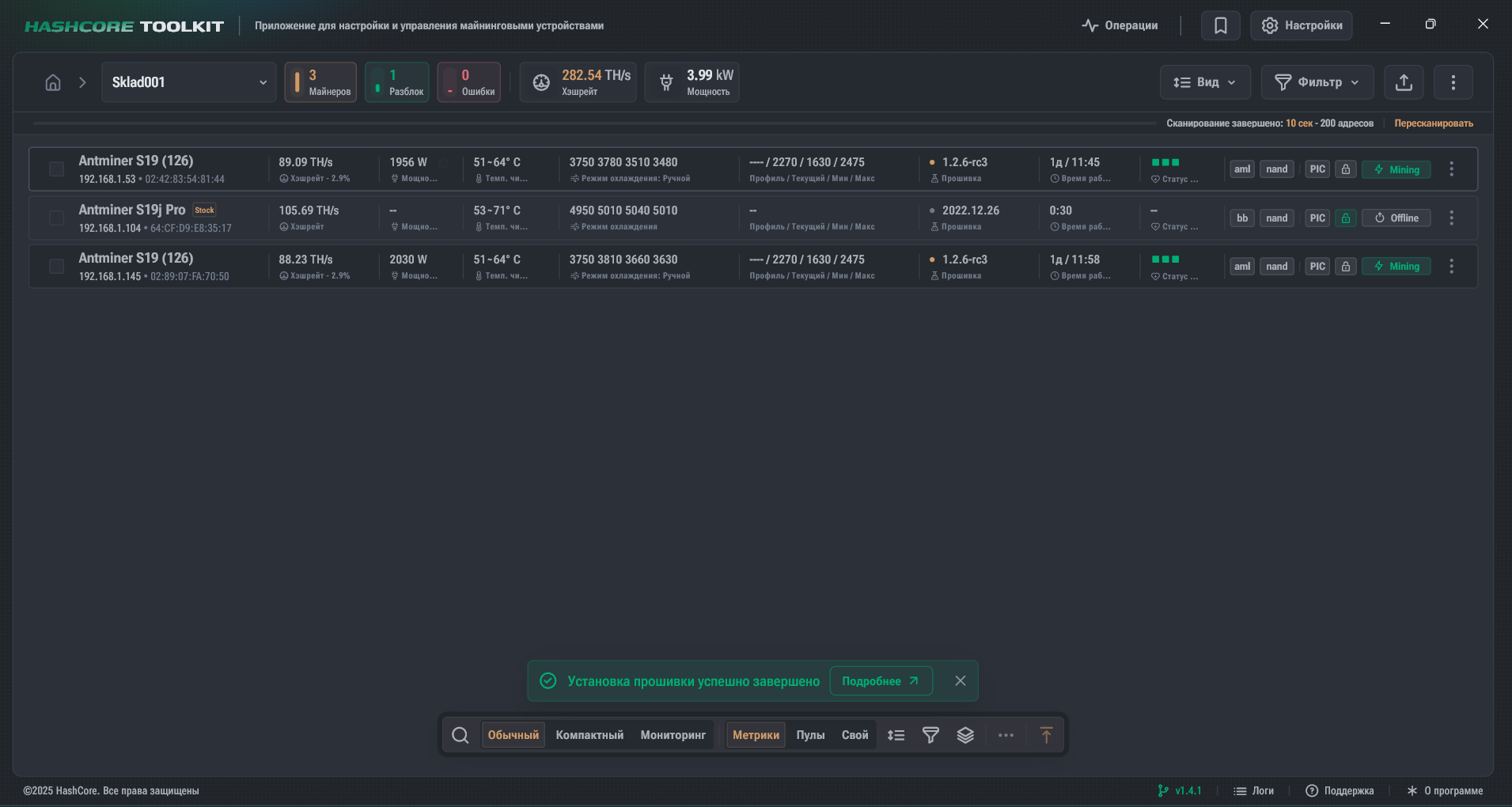Viewport: 1512px width, 807px height.
Task: Open Настройки settings
Action: tap(1302, 25)
